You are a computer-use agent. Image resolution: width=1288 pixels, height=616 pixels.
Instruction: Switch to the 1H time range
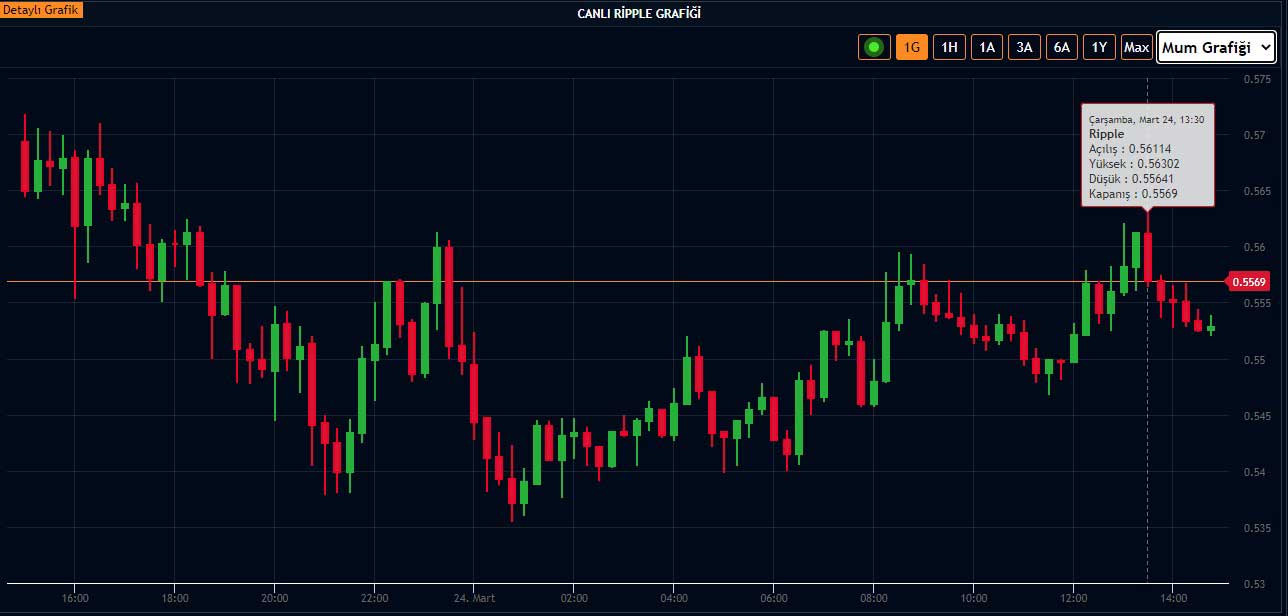[949, 46]
